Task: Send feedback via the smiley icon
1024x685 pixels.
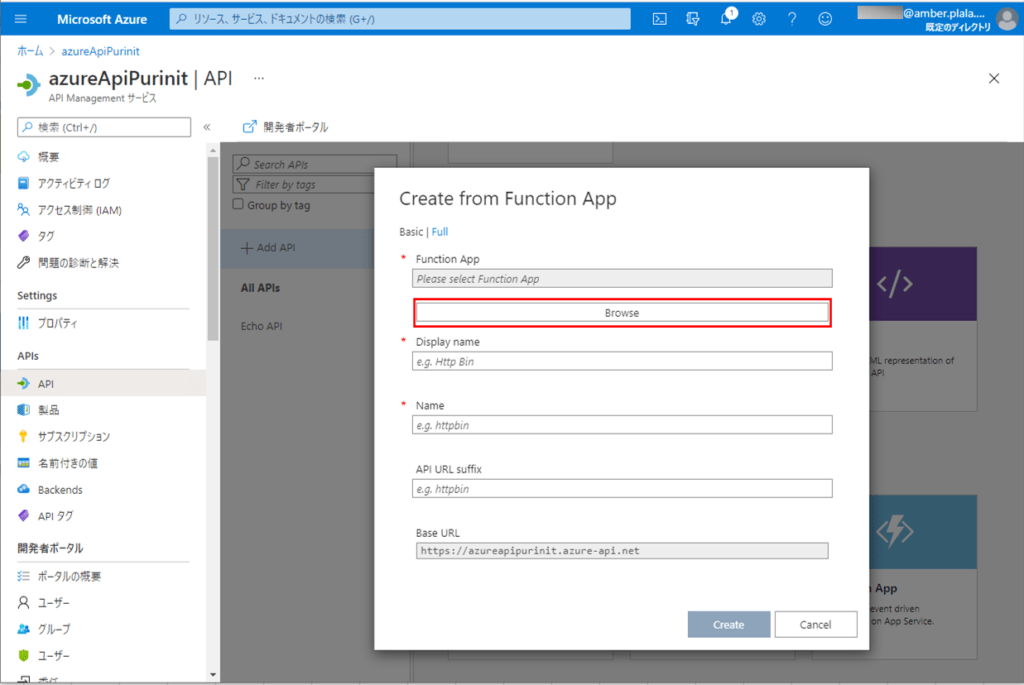Action: coord(826,17)
